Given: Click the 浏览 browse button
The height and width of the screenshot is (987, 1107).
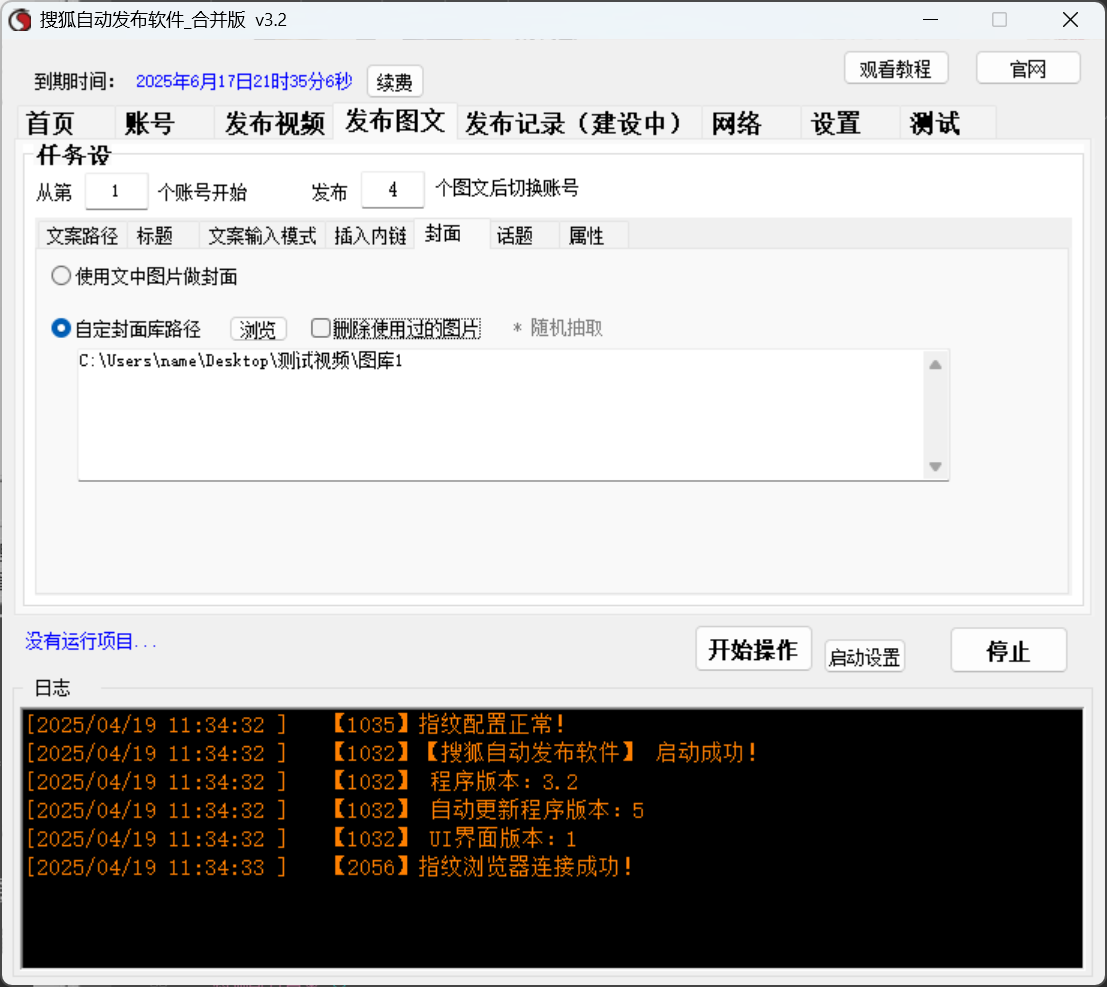Looking at the screenshot, I should coord(258,330).
